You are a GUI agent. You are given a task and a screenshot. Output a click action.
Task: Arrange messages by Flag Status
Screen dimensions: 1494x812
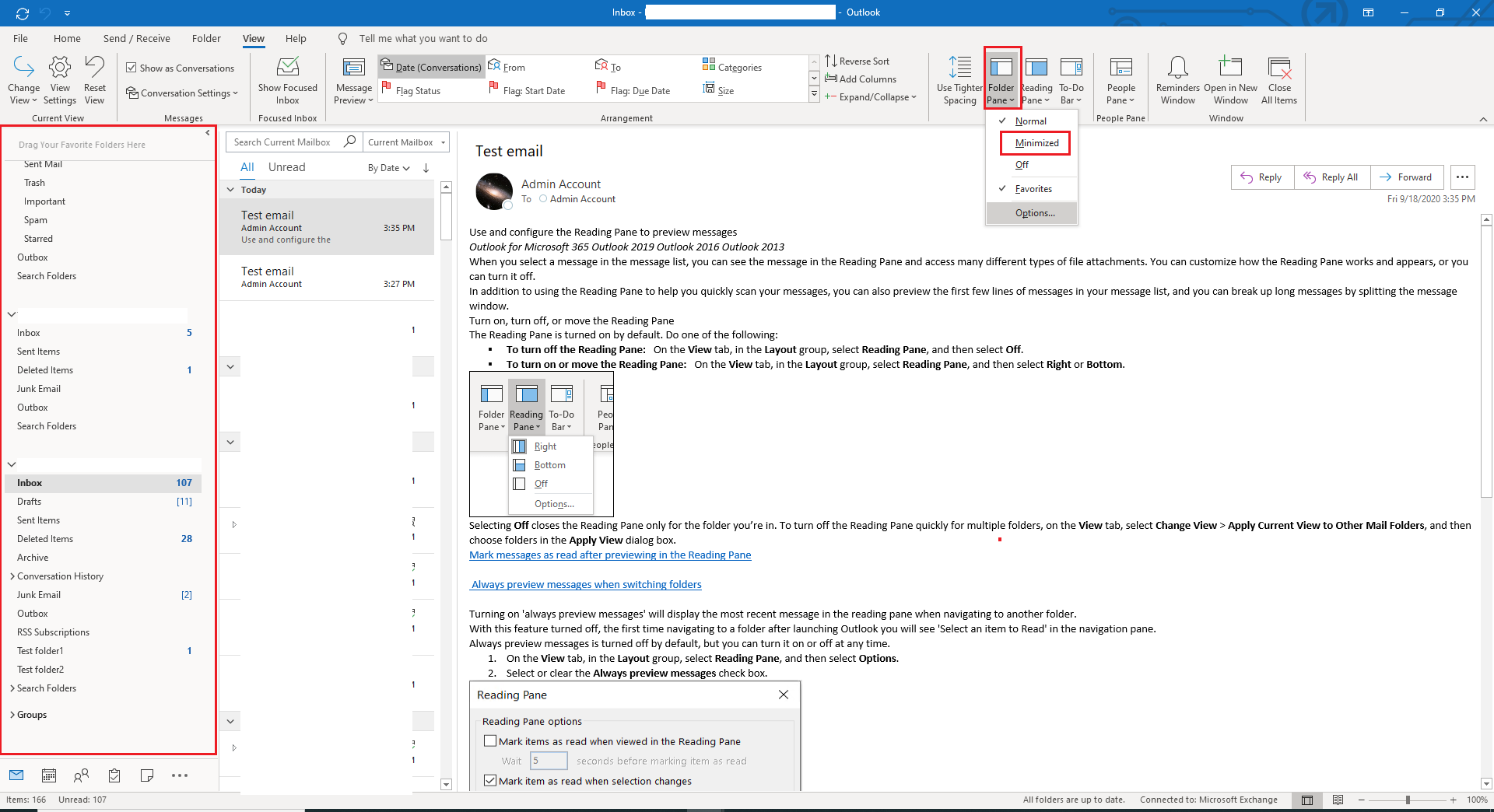tap(411, 90)
